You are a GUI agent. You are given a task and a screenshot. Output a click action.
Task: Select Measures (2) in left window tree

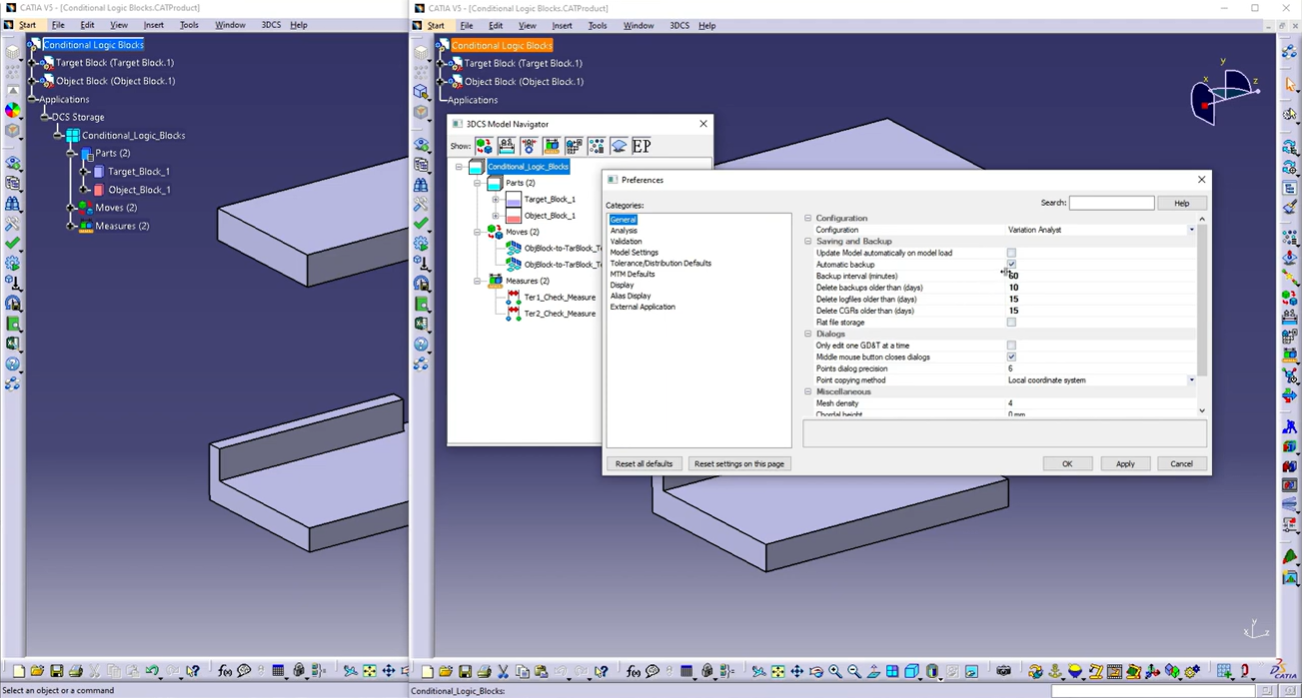(x=122, y=226)
